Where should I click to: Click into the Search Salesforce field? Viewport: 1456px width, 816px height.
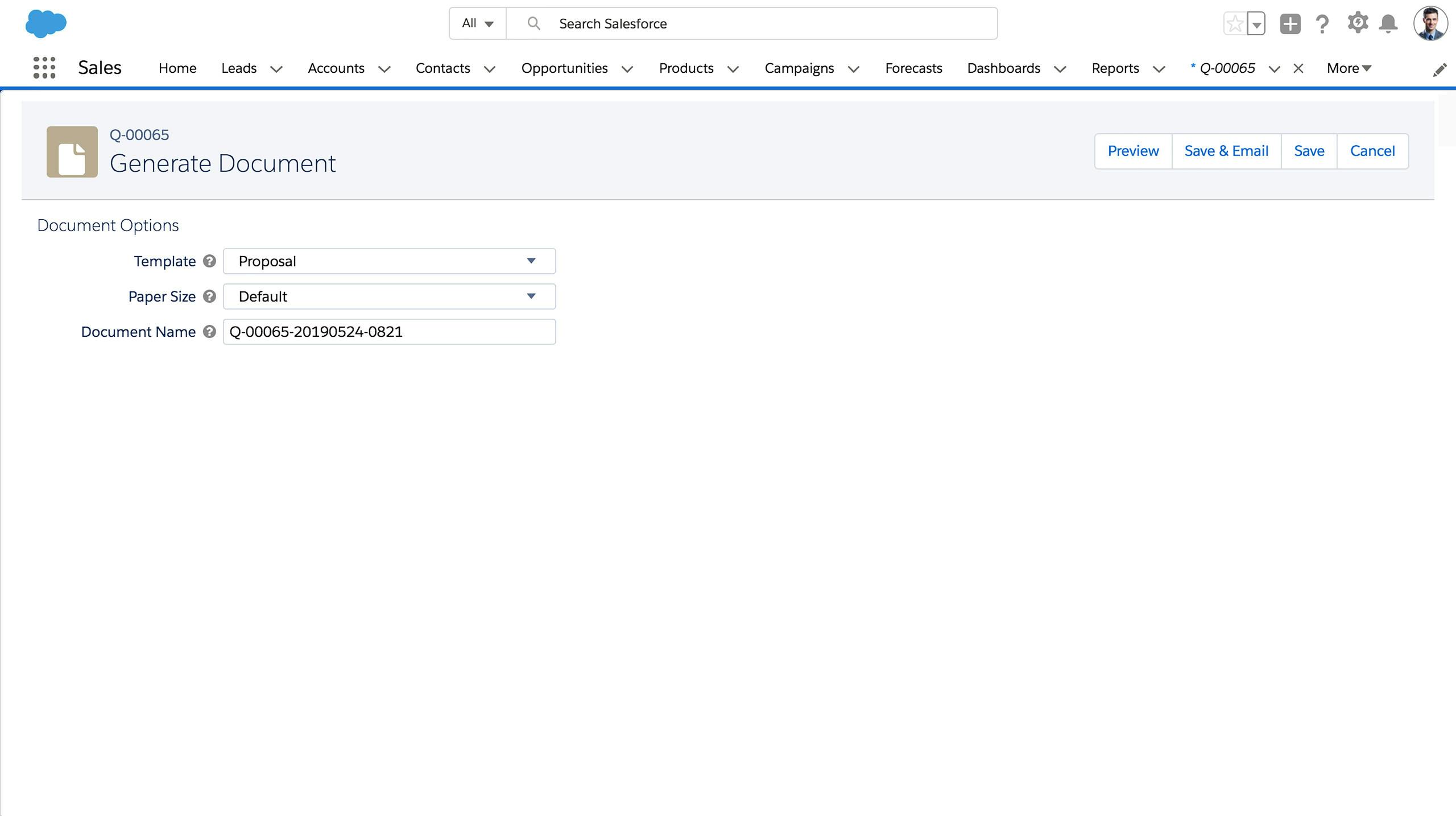pyautogui.click(x=751, y=23)
